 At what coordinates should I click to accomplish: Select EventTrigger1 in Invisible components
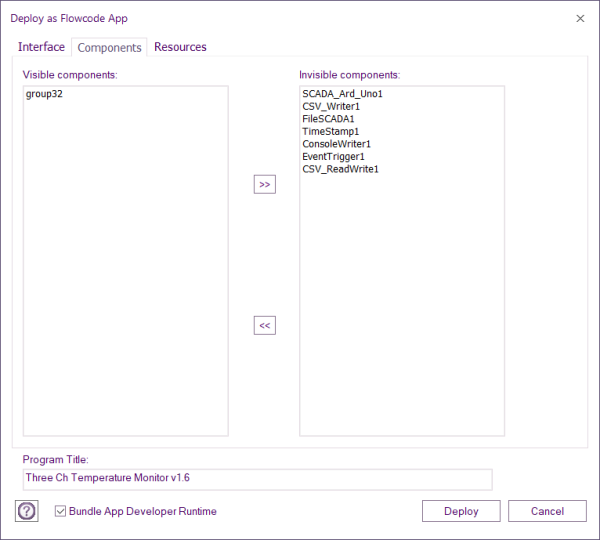click(333, 156)
